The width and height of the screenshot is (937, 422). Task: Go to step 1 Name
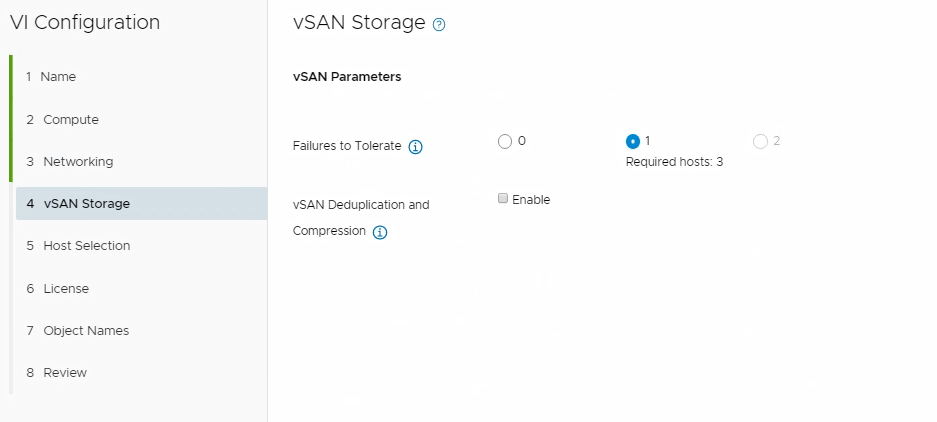click(x=58, y=77)
